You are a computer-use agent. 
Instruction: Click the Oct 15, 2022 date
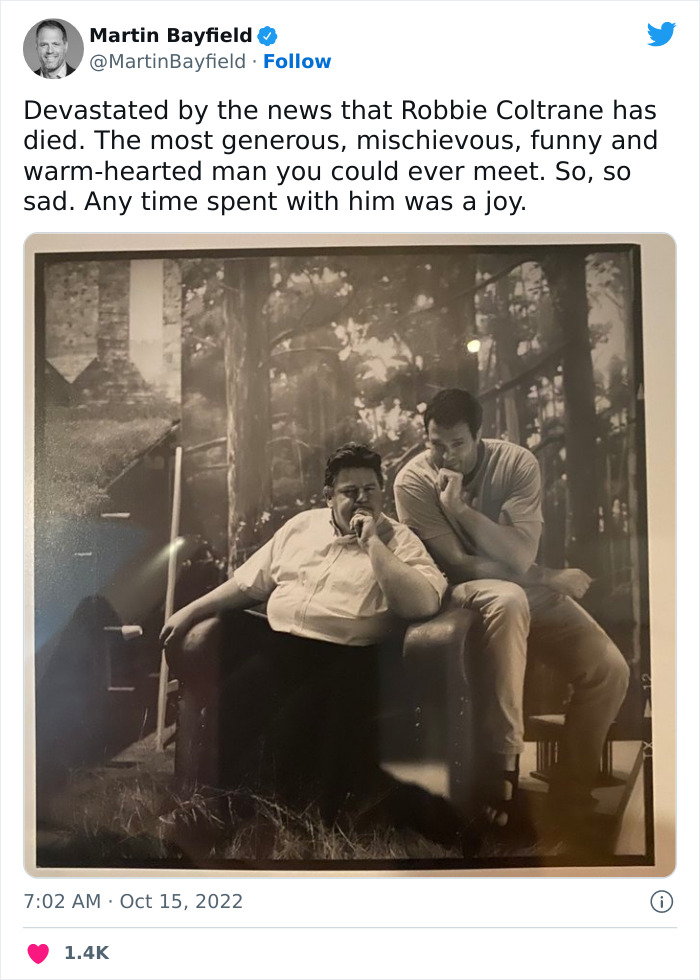pyautogui.click(x=181, y=901)
